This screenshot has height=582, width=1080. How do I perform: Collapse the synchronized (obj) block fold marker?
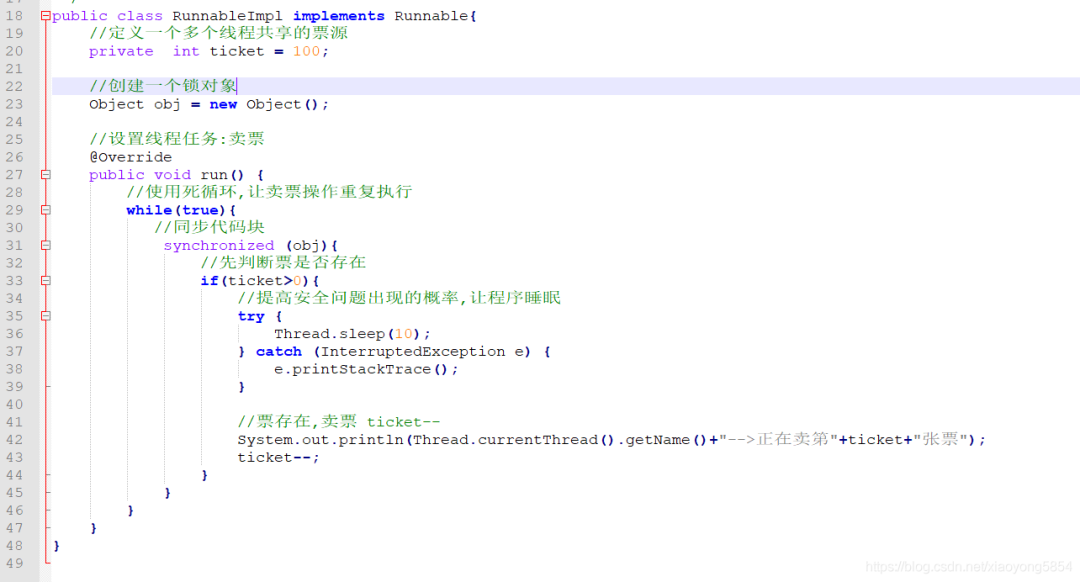click(45, 245)
